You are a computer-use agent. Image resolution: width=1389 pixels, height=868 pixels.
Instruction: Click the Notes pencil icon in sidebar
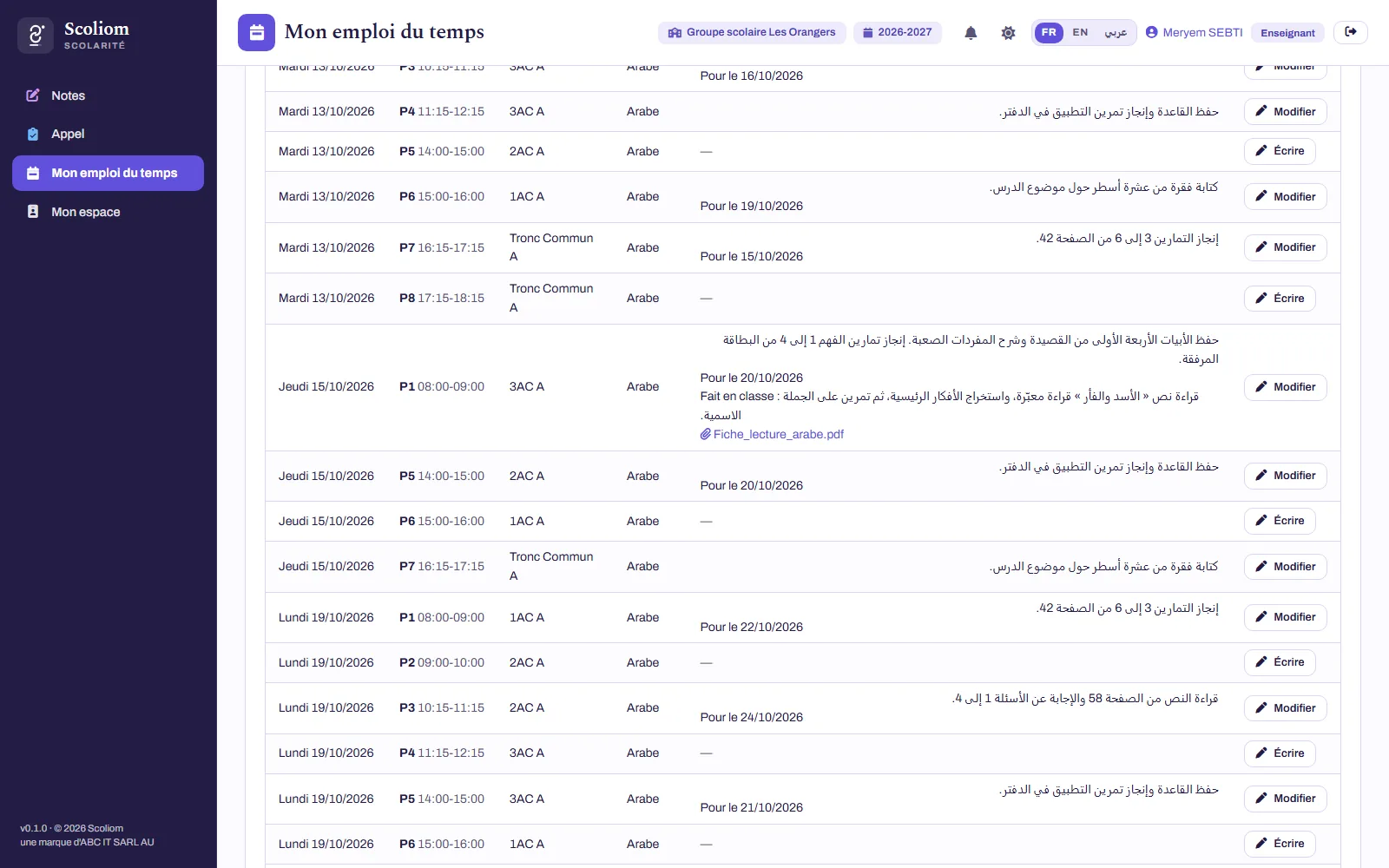[33, 95]
